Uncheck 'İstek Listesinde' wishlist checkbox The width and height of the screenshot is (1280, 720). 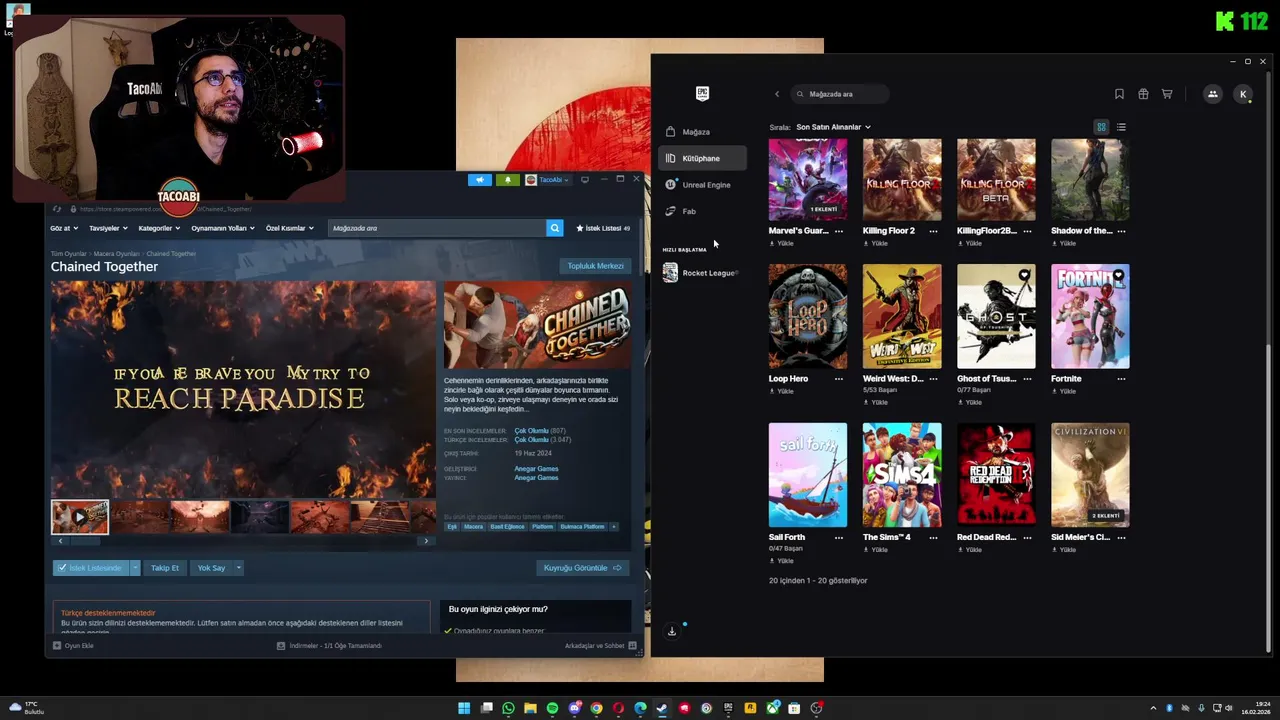(x=62, y=568)
